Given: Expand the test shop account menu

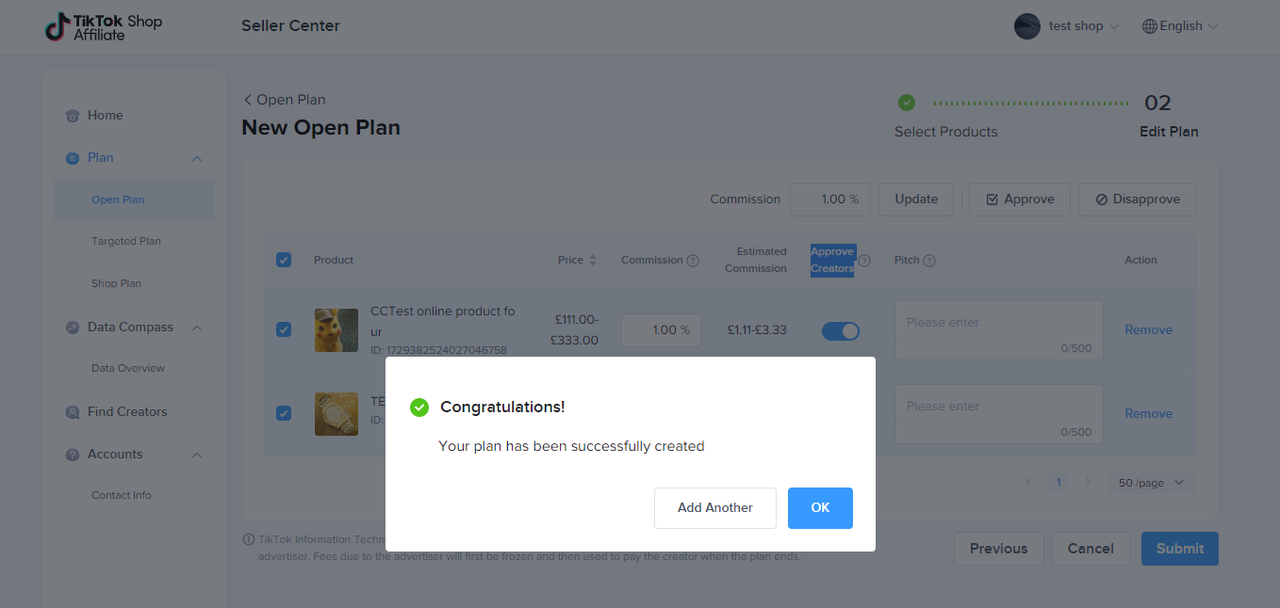Looking at the screenshot, I should pyautogui.click(x=1067, y=26).
